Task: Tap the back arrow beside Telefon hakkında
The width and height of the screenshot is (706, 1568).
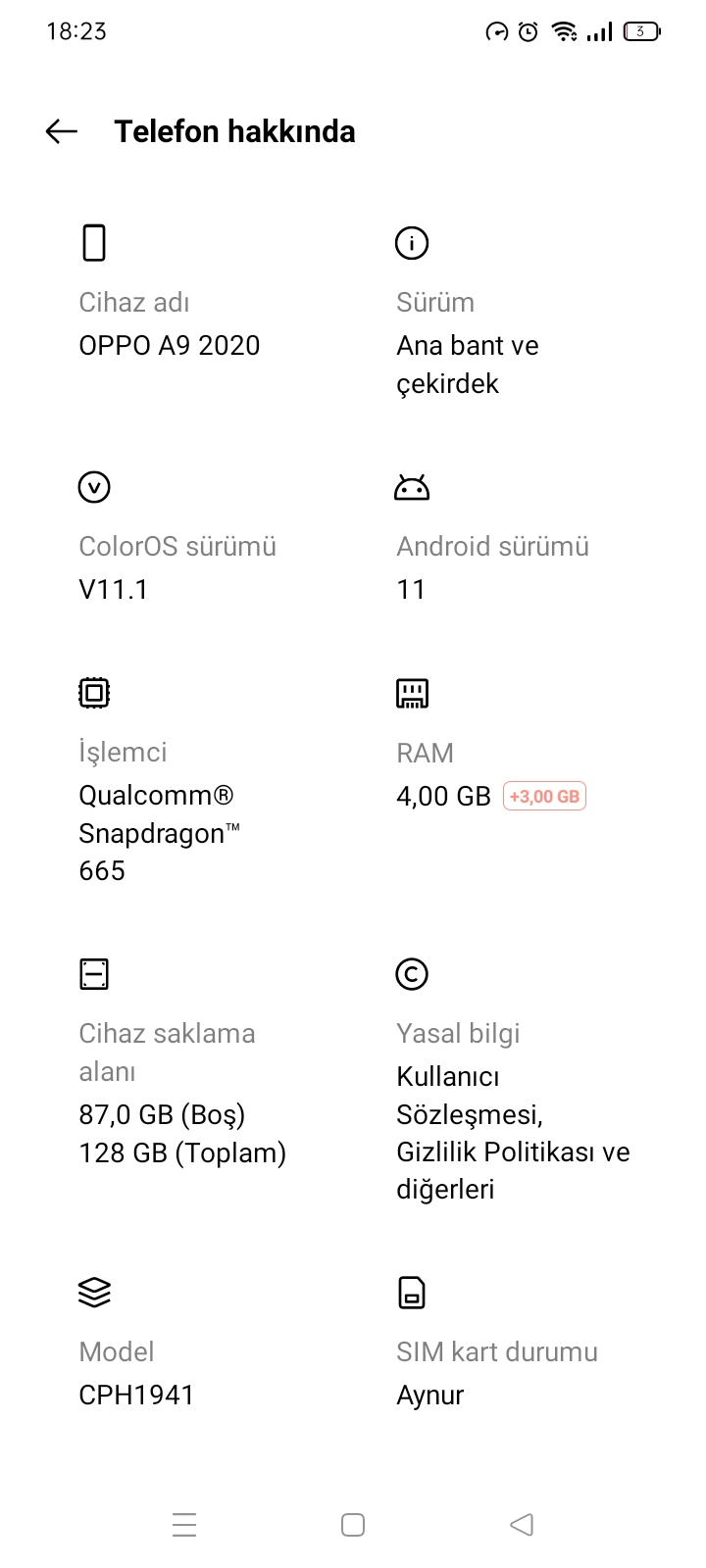Action: click(x=61, y=131)
